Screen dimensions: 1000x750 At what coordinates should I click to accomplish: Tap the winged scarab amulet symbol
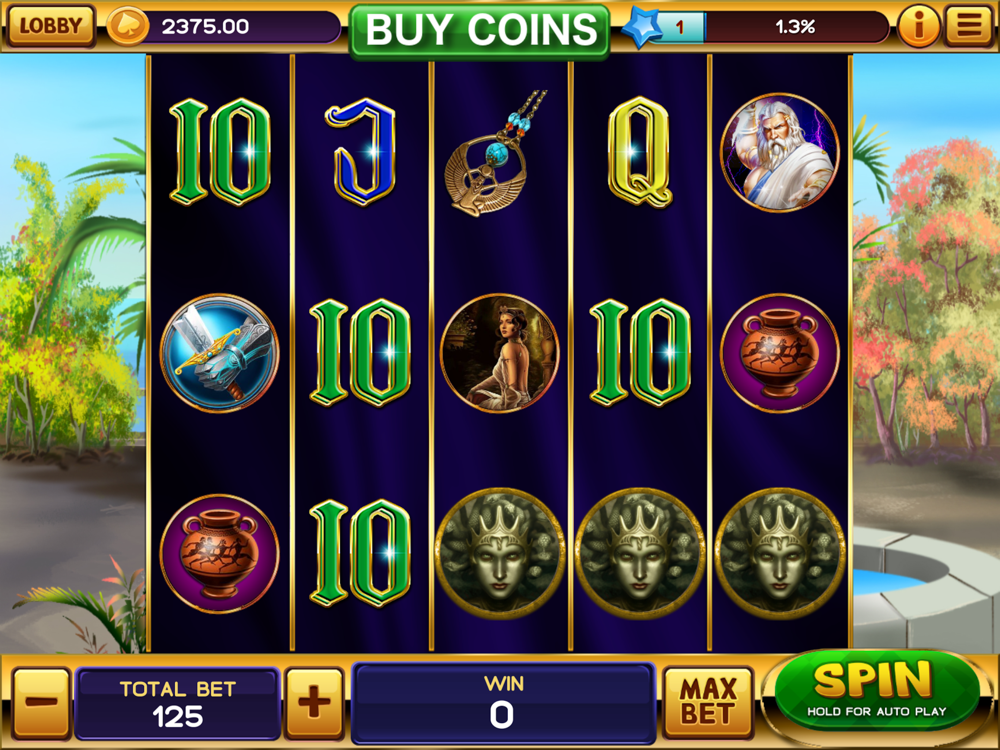pyautogui.click(x=494, y=153)
